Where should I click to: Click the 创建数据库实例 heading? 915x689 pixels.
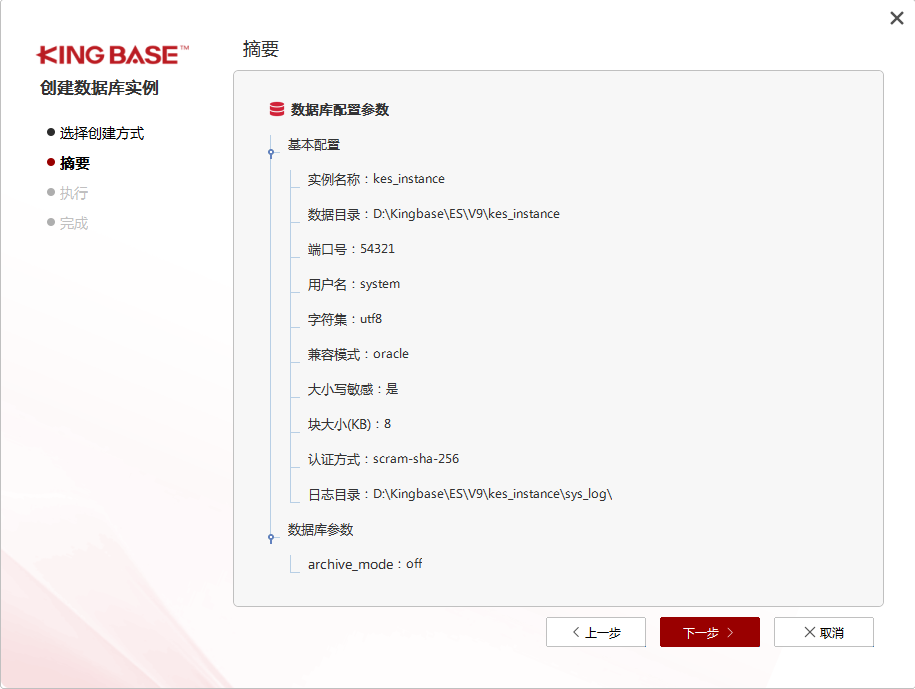(x=99, y=88)
